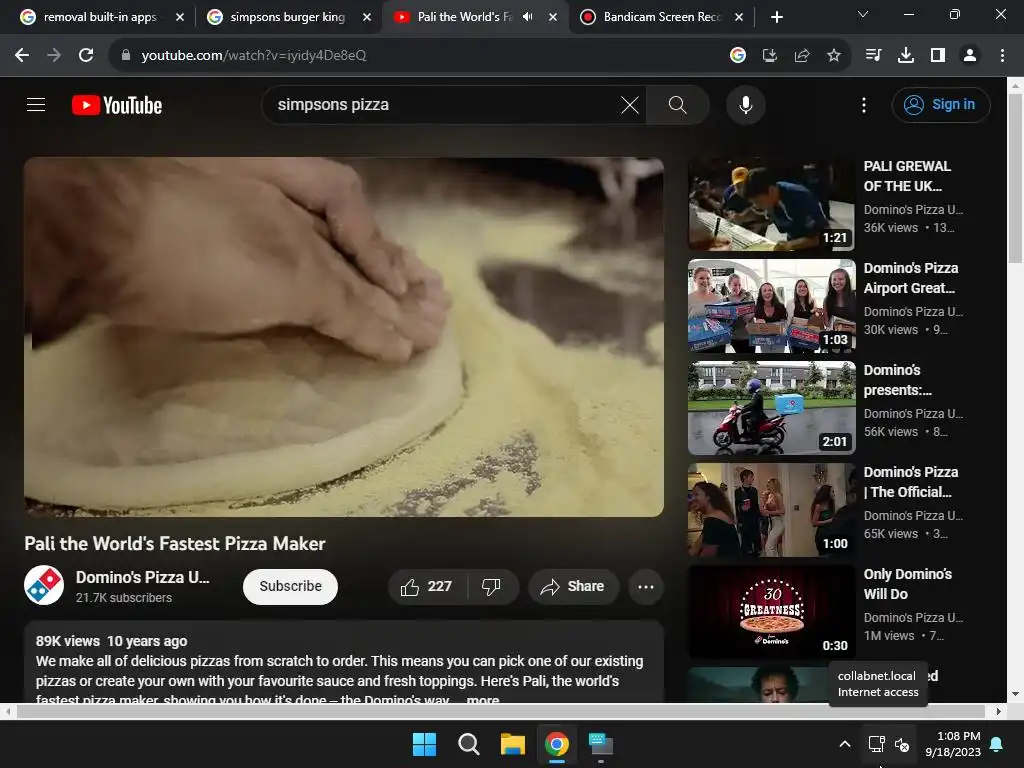Click the video player area
This screenshot has width=1024, height=768.
pos(344,337)
